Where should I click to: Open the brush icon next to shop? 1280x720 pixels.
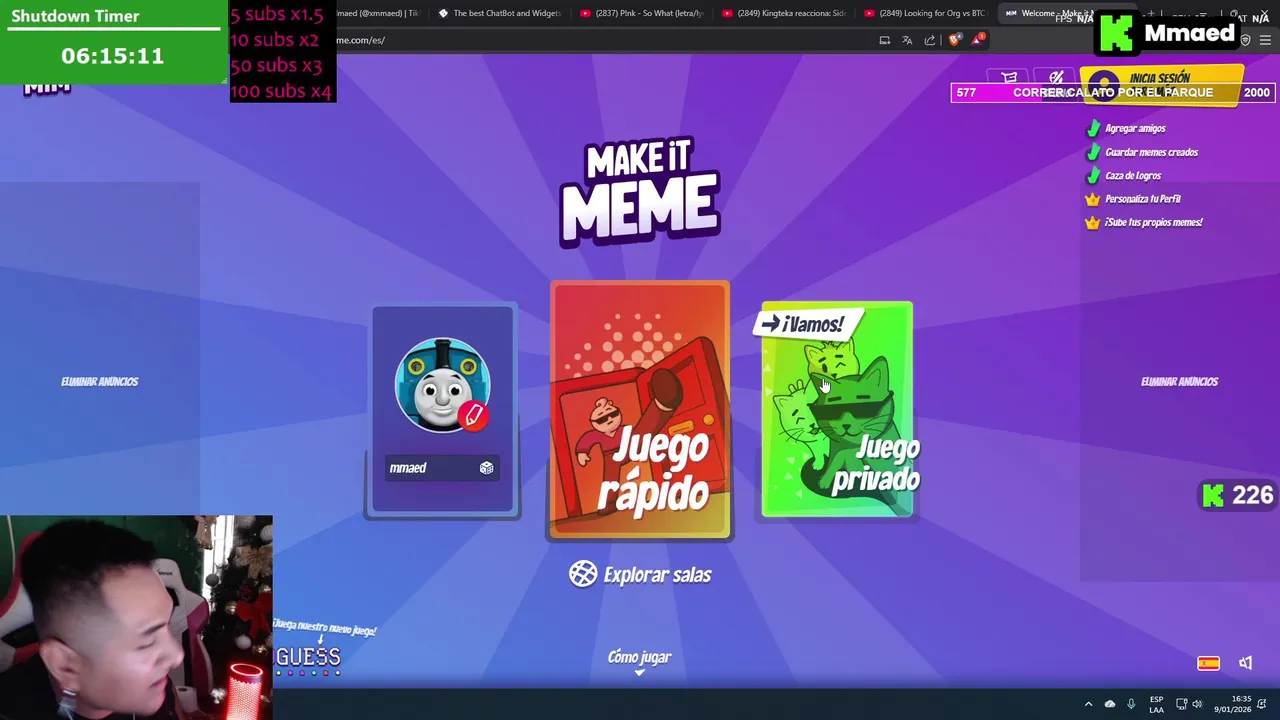1056,78
